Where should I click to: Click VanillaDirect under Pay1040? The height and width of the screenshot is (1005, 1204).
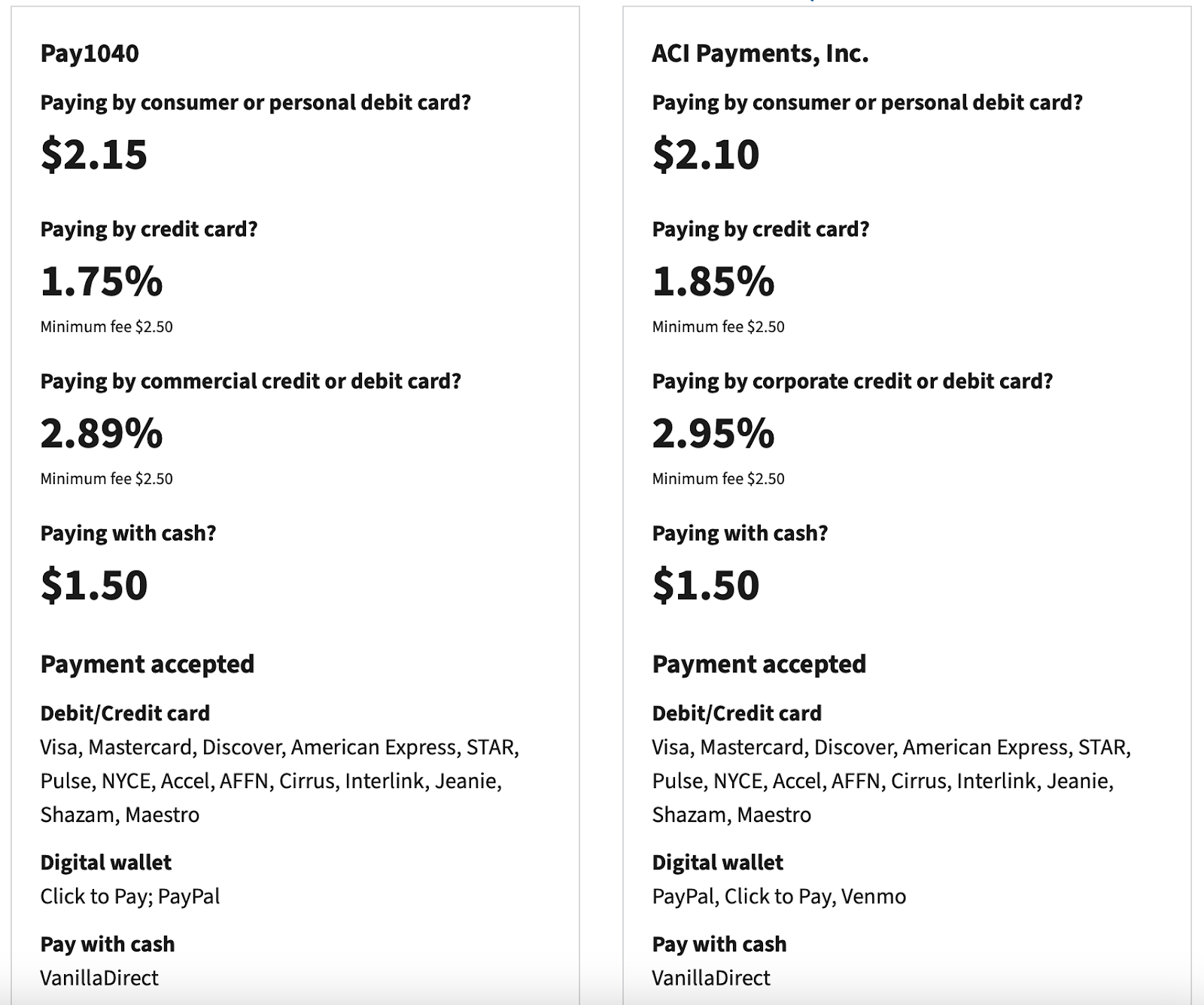coord(99,978)
